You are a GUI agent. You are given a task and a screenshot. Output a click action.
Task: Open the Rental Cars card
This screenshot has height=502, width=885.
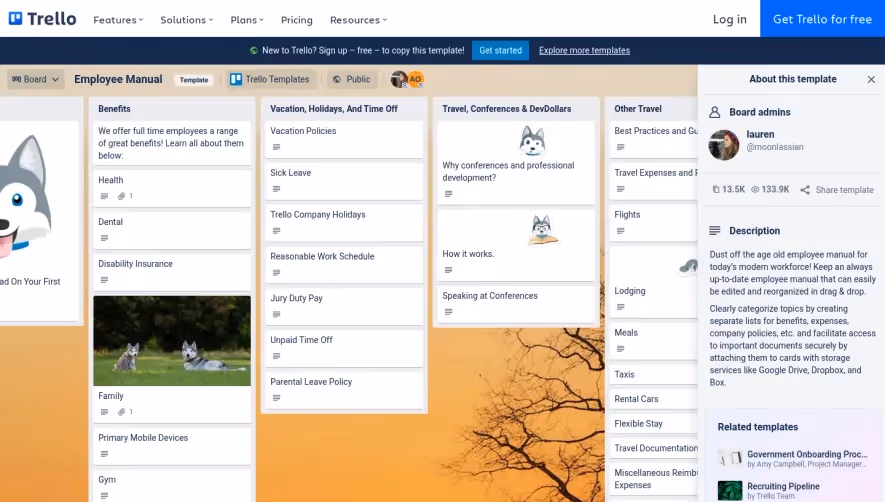coord(654,399)
